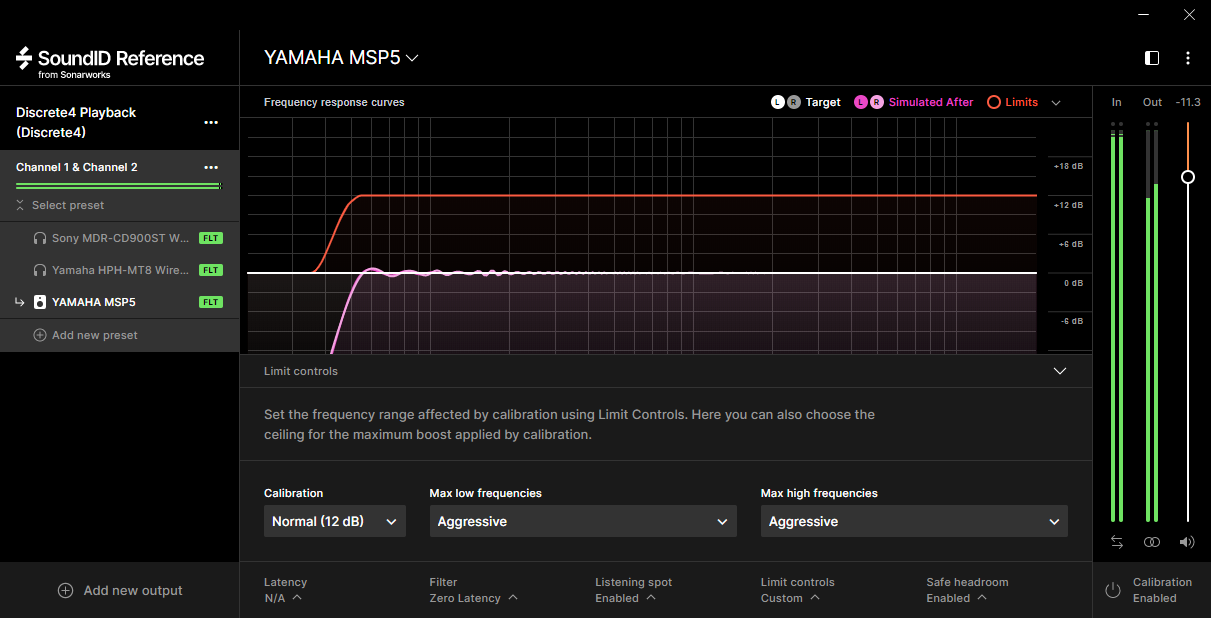Viewport: 1211px width, 618px height.
Task: Open the three-dot app menu in the header
Action: pyautogui.click(x=1188, y=58)
